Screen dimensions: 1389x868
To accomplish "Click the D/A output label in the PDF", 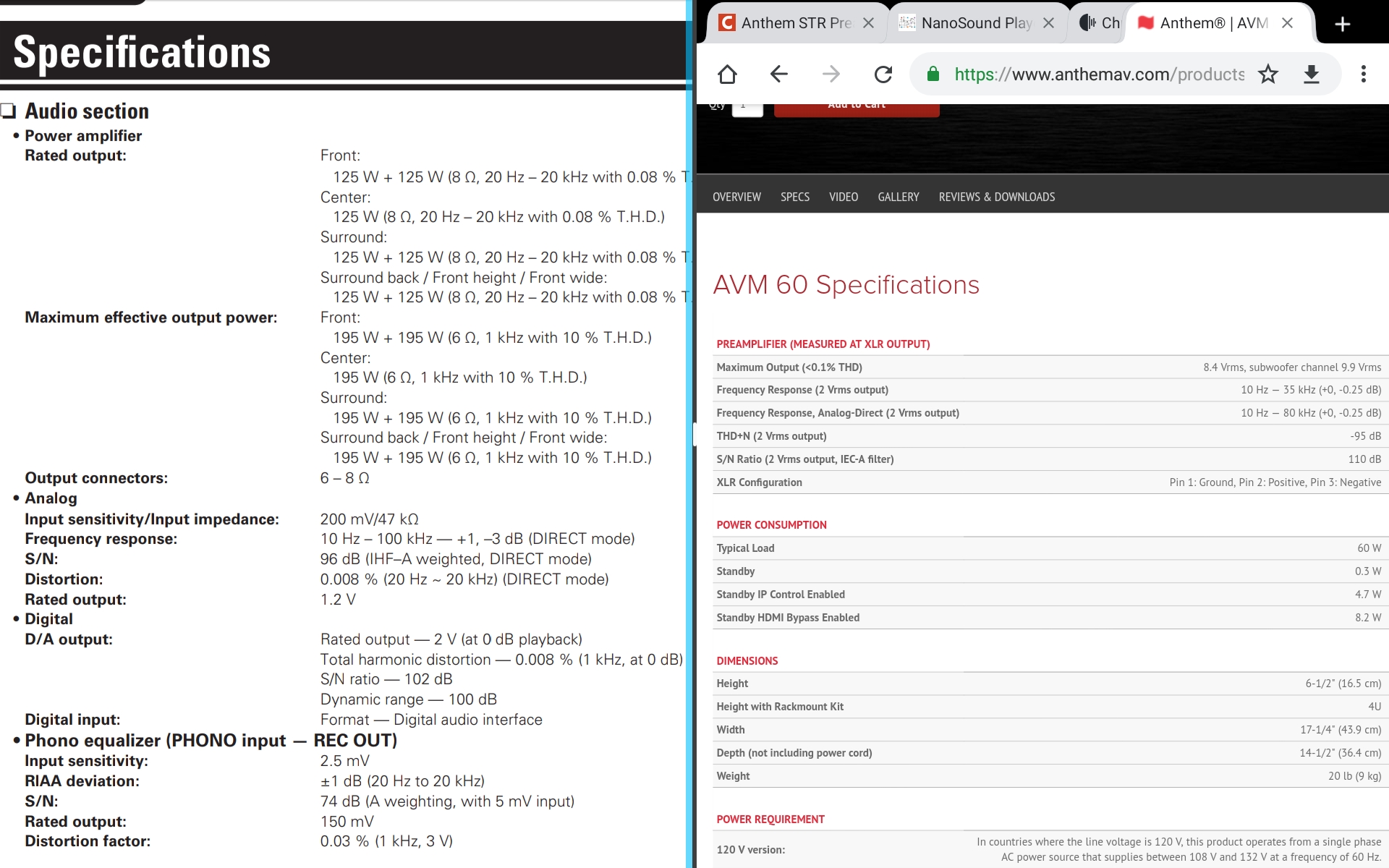I will point(69,639).
